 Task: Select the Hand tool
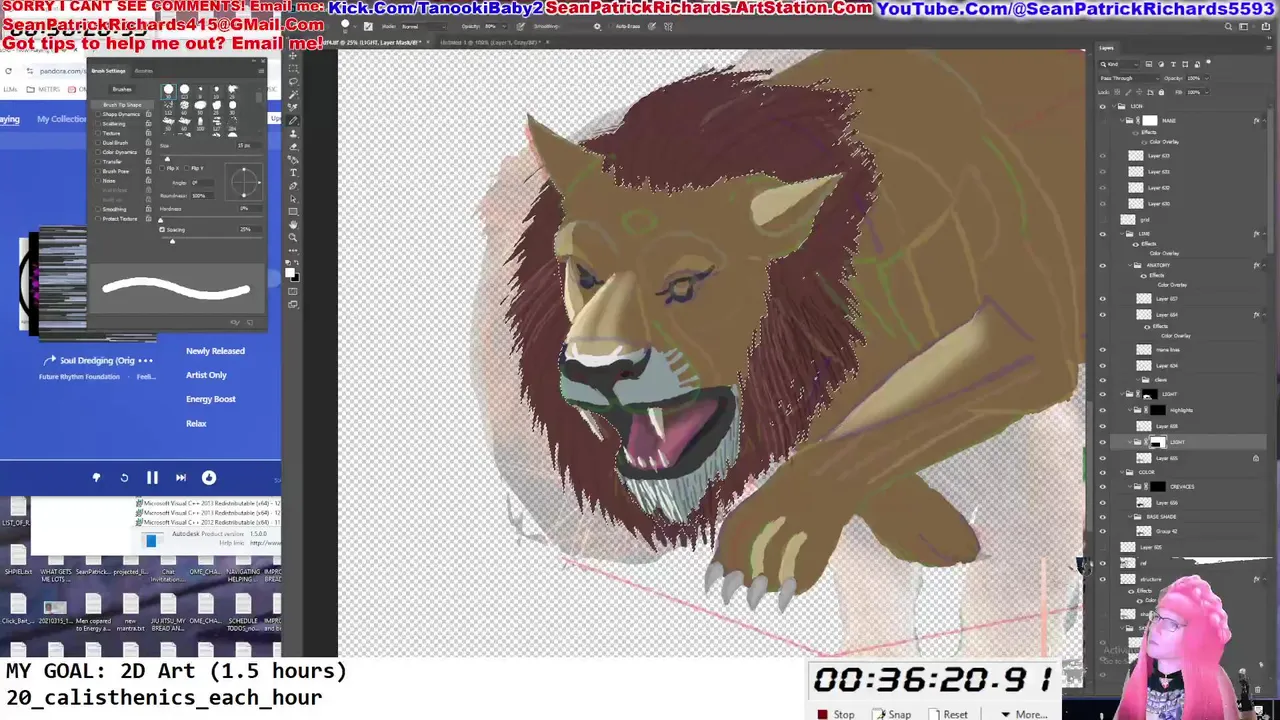pos(294,225)
